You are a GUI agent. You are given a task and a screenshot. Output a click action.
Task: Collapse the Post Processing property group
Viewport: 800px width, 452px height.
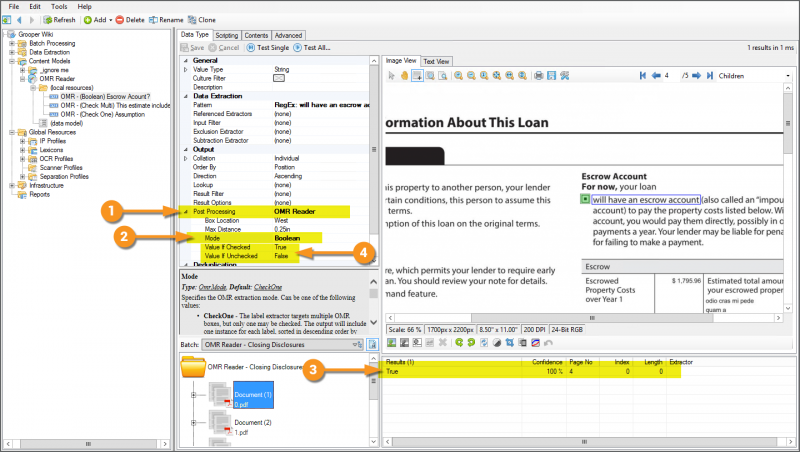pos(186,211)
